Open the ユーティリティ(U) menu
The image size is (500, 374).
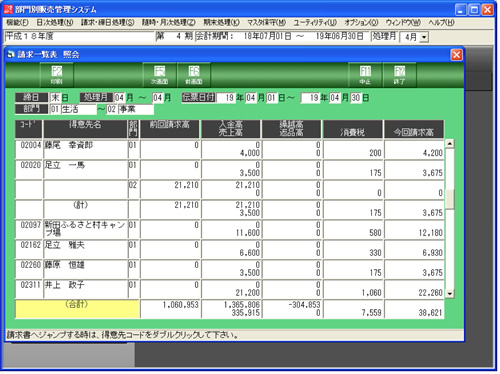click(315, 23)
